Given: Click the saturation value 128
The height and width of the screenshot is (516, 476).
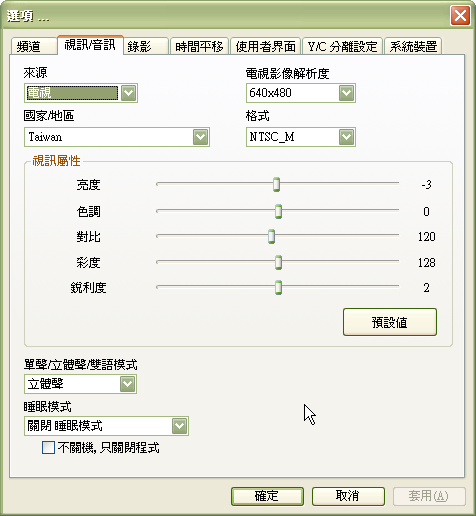Looking at the screenshot, I should point(427,263).
